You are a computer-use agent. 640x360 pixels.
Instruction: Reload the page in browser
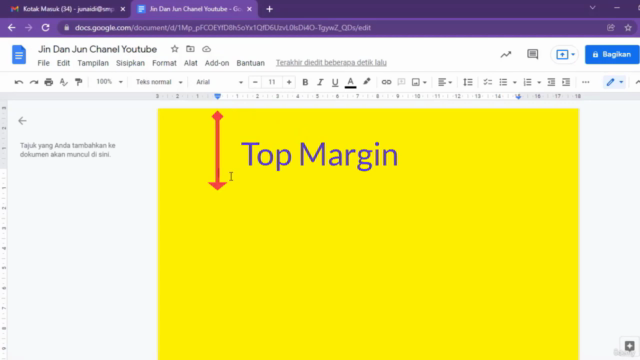coord(45,28)
